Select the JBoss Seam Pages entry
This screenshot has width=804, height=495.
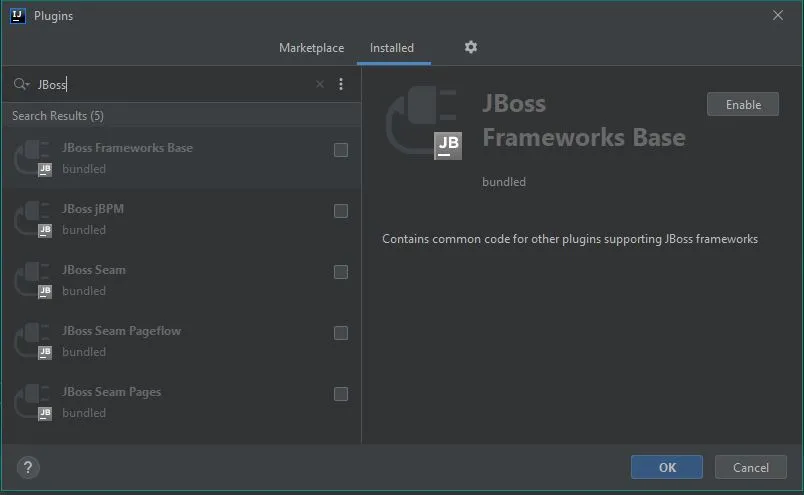pos(182,403)
